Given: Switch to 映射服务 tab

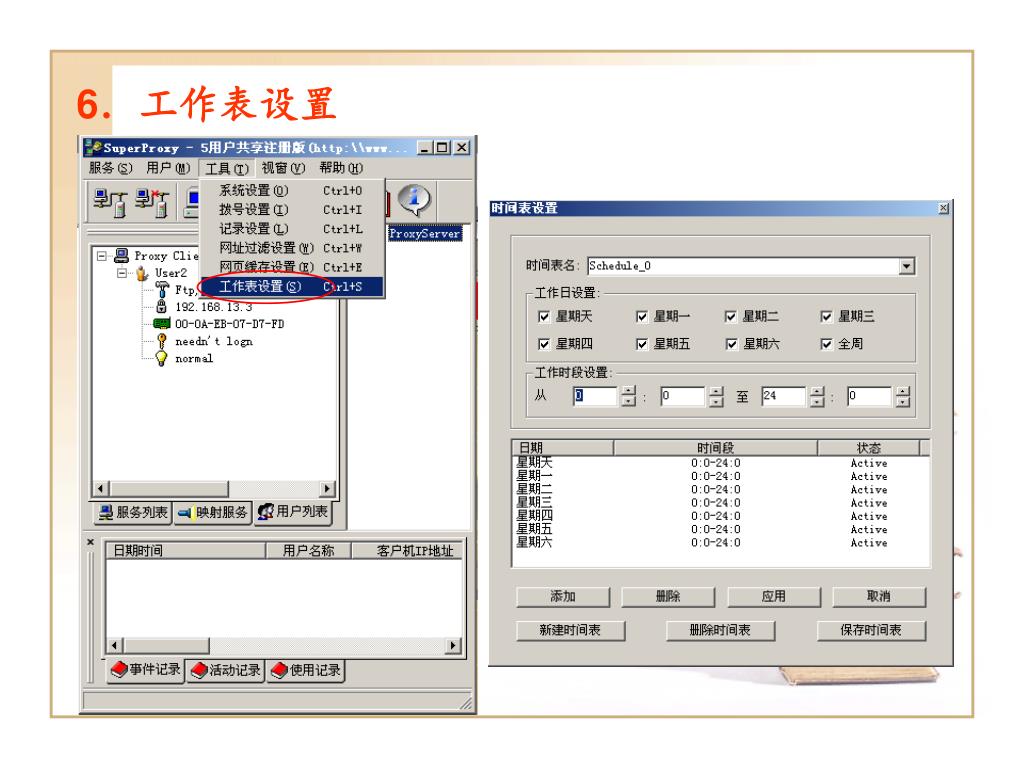Looking at the screenshot, I should coord(213,513).
